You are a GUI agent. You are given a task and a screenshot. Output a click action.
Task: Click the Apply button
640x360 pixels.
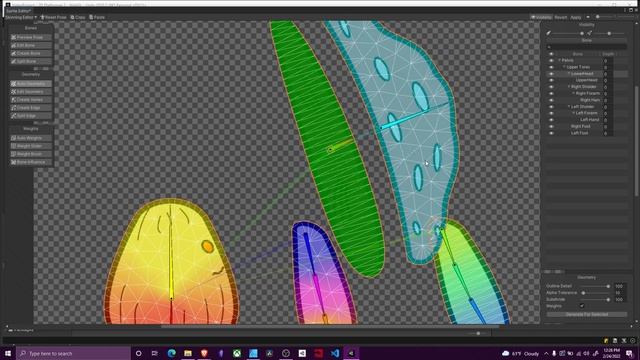pyautogui.click(x=576, y=17)
